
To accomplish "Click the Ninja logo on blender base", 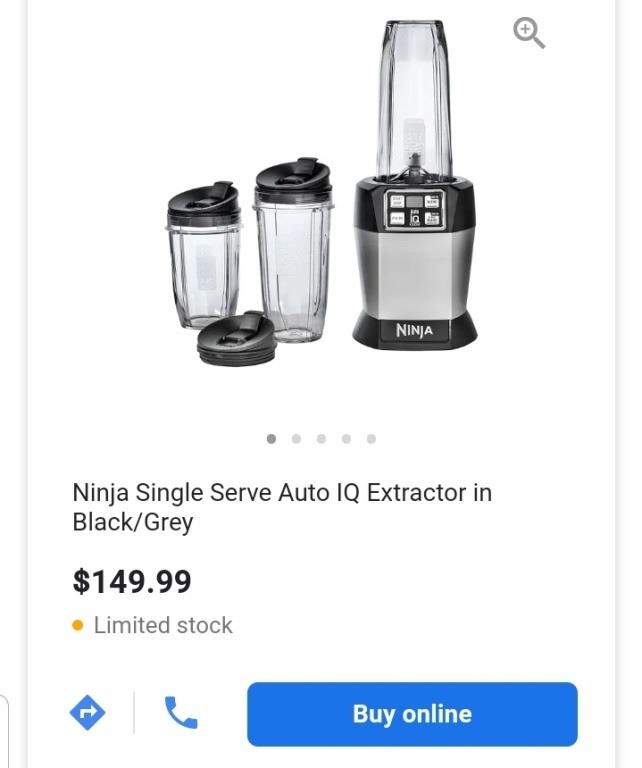I will 414,330.
